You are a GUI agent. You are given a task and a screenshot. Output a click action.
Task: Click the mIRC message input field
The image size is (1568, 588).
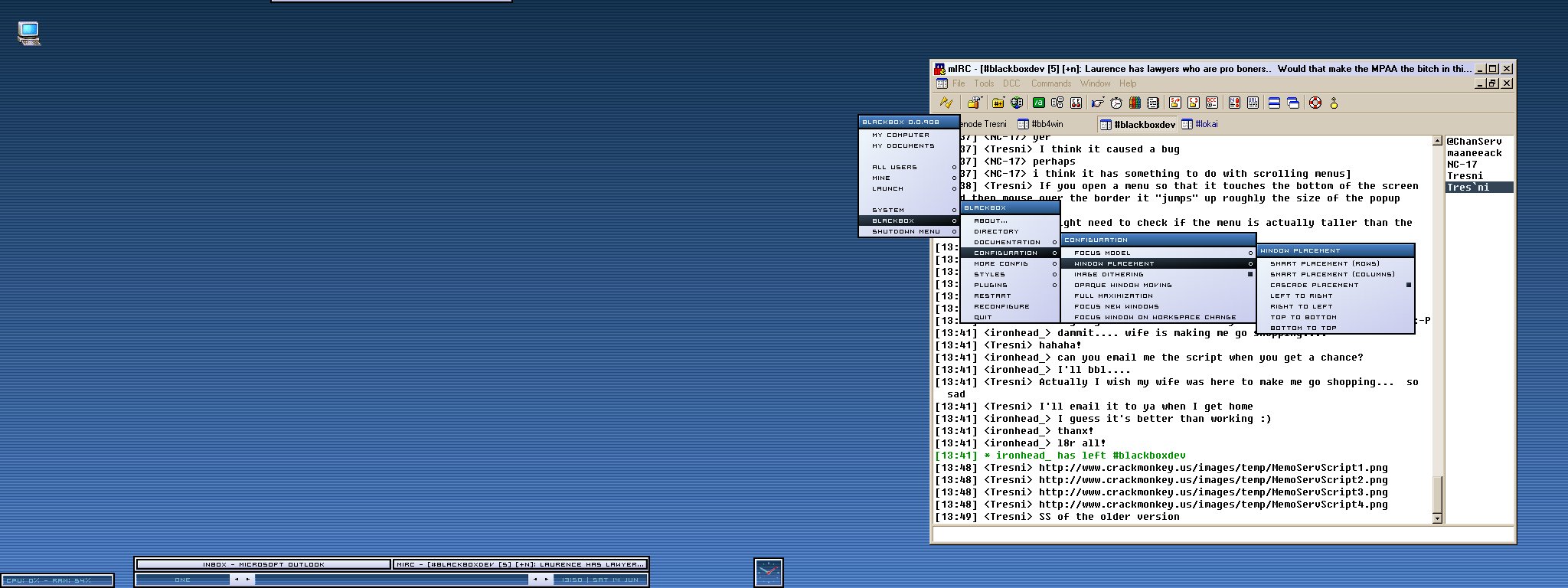pyautogui.click(x=1223, y=534)
